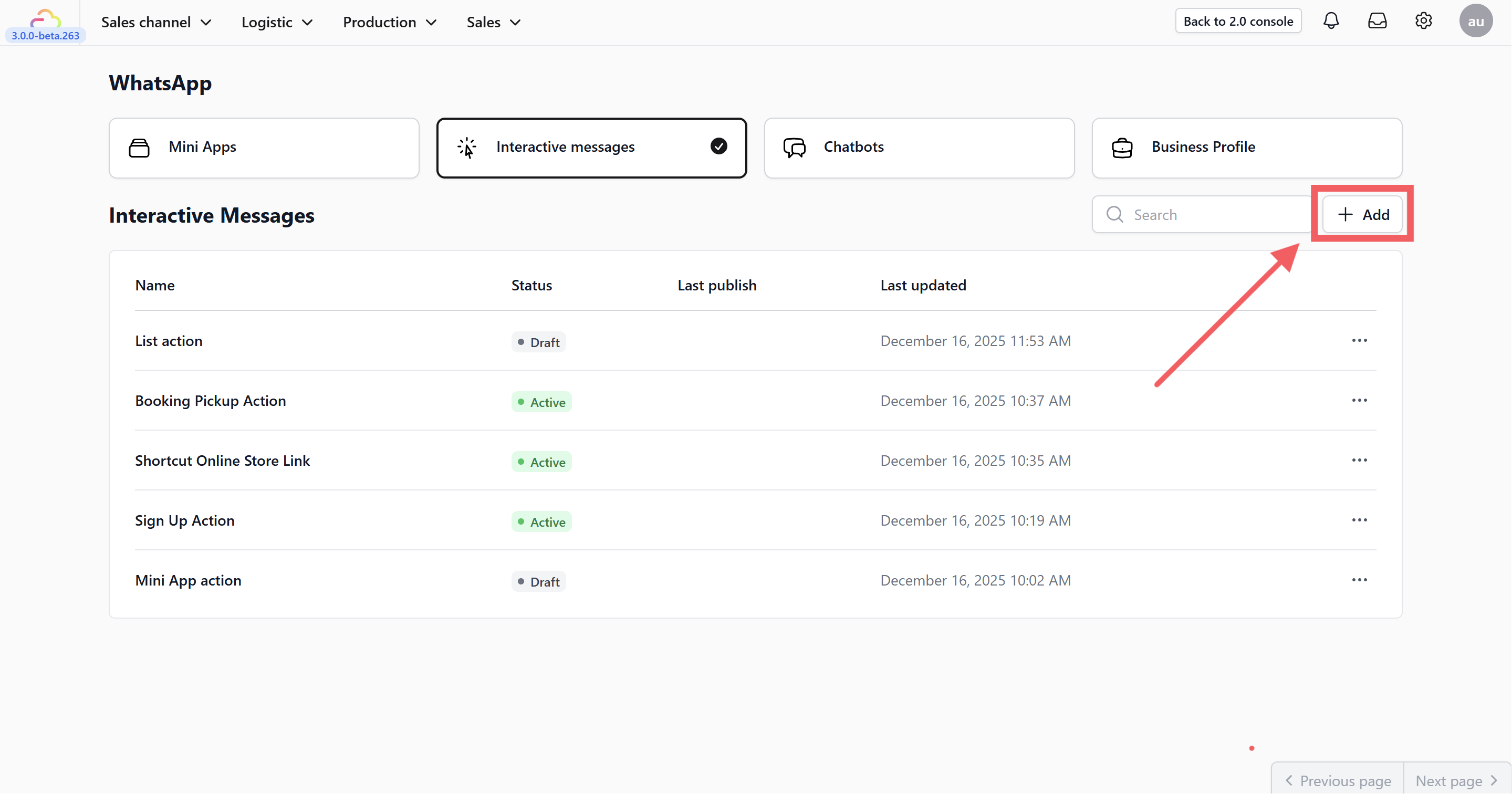
Task: Add a new interactive message
Action: pos(1362,215)
